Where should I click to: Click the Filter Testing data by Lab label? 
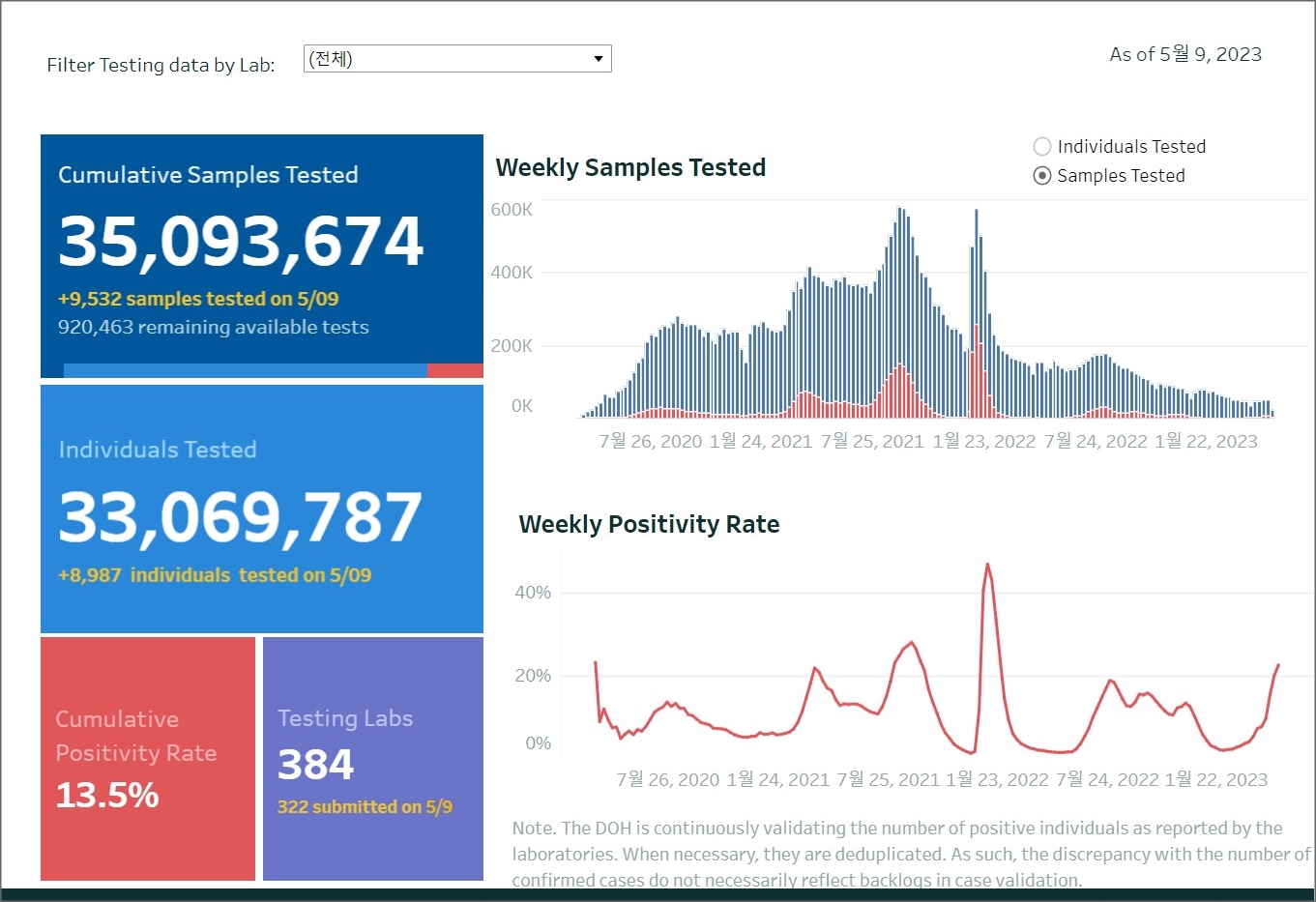point(161,65)
